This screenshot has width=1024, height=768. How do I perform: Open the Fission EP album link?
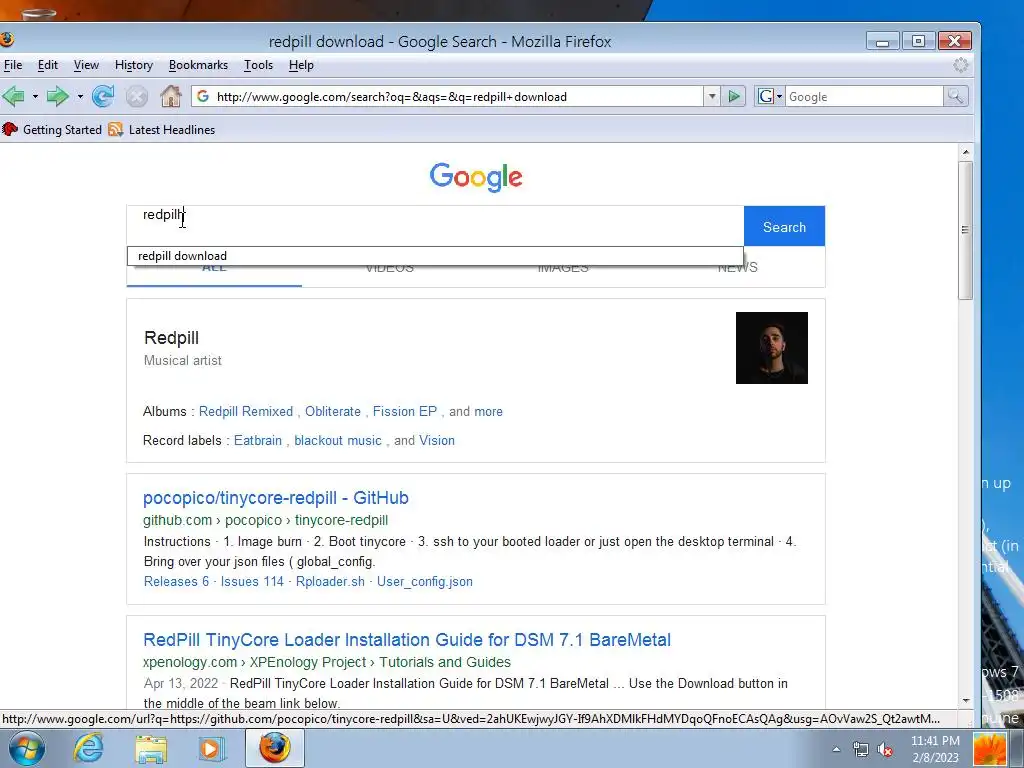click(x=405, y=411)
